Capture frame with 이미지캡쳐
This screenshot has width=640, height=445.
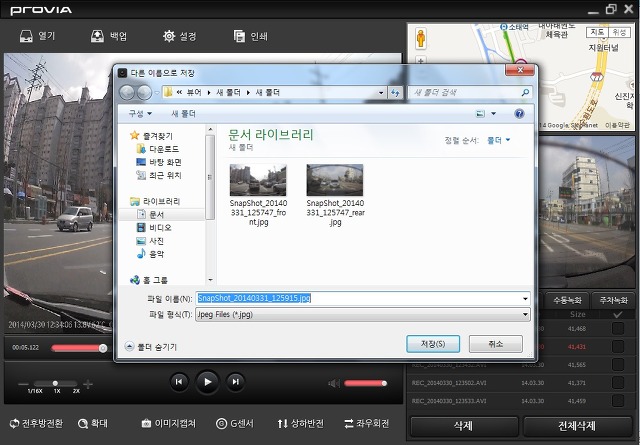click(169, 424)
